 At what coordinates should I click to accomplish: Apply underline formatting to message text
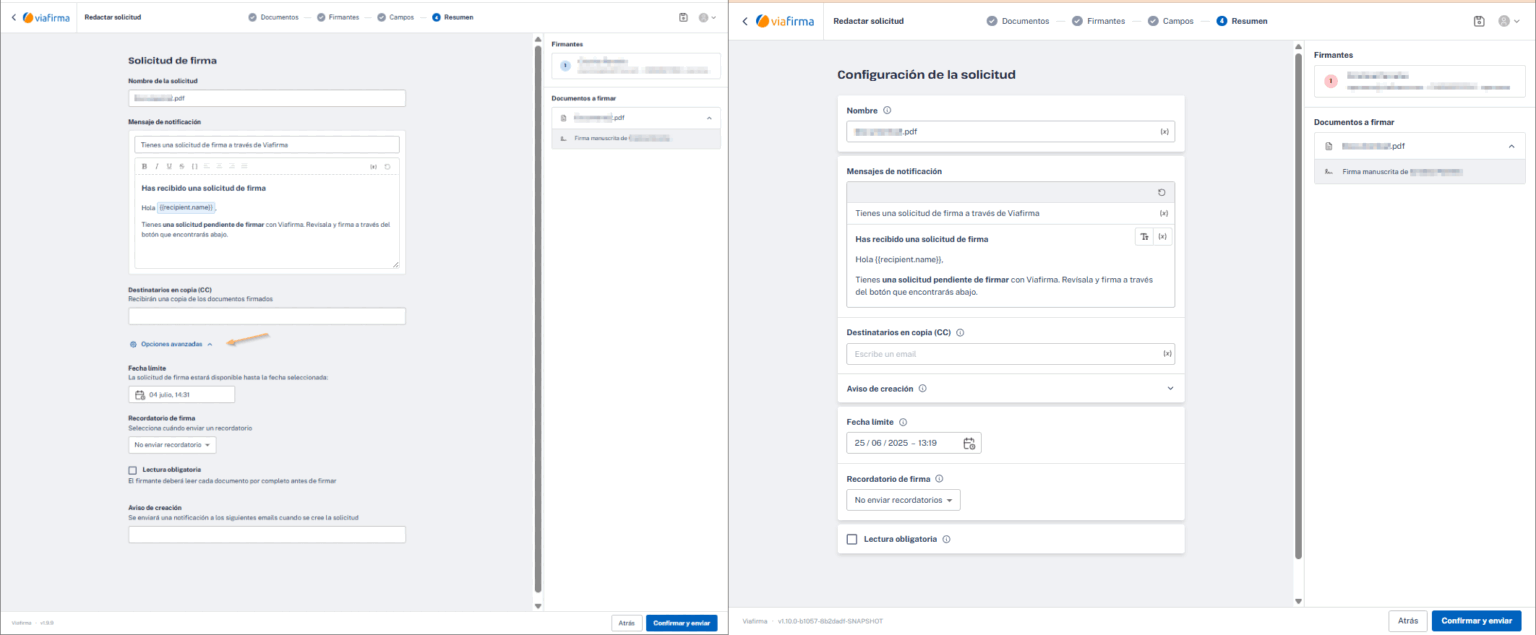[169, 166]
